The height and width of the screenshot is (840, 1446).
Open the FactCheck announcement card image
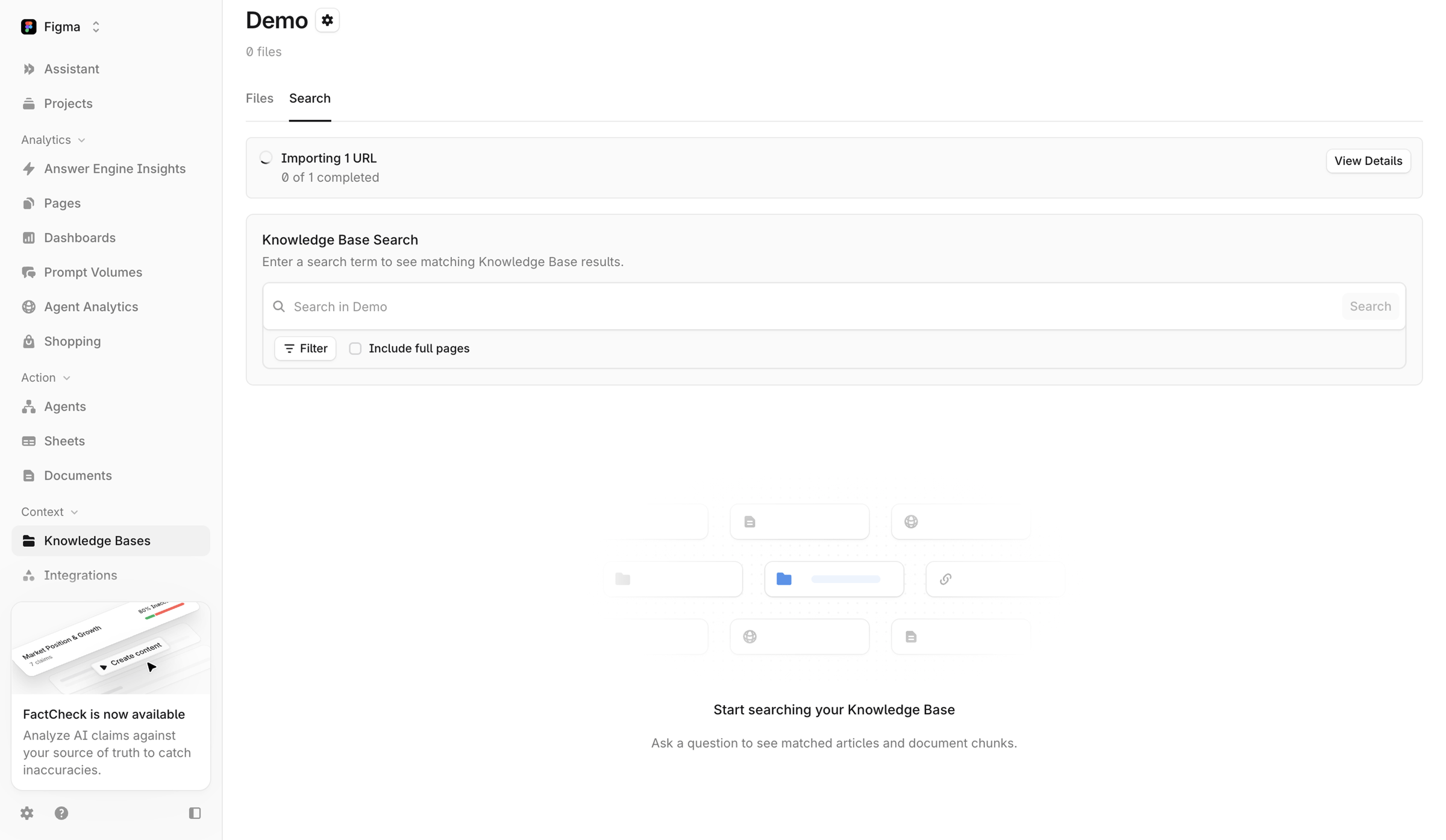(x=111, y=648)
